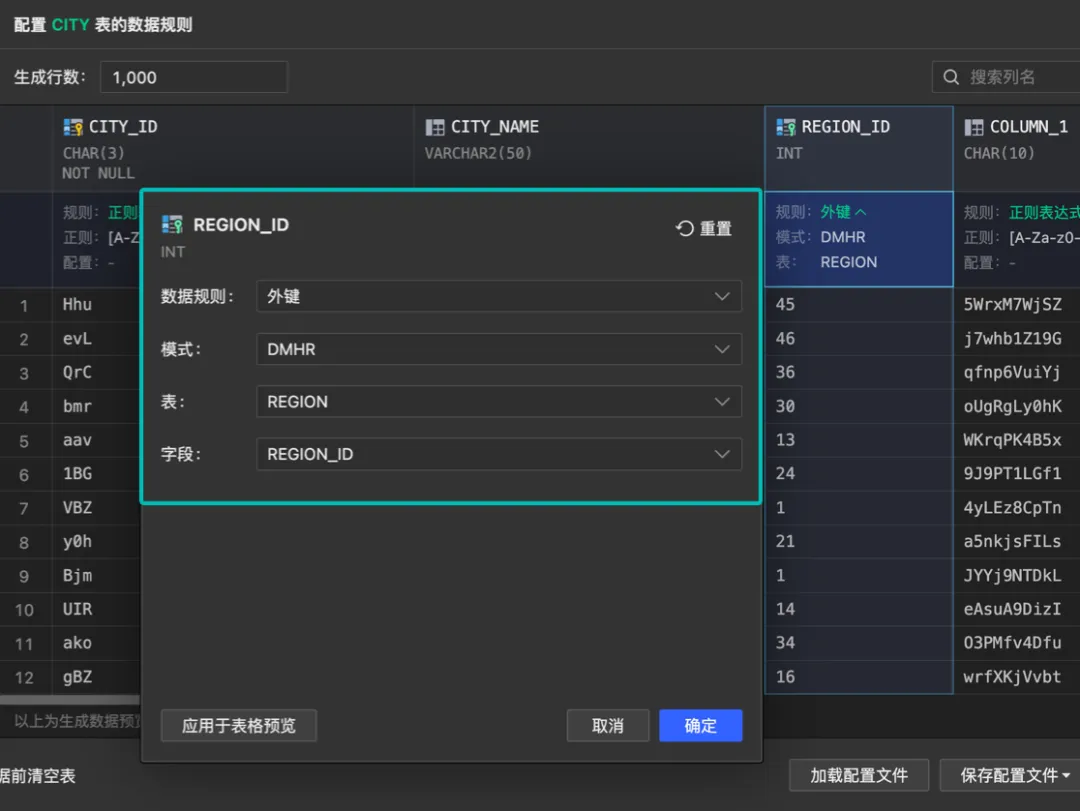The height and width of the screenshot is (811, 1080).
Task: Click the COLUMN_1 cell qfnp6VuiYj
Action: [x=1012, y=372]
